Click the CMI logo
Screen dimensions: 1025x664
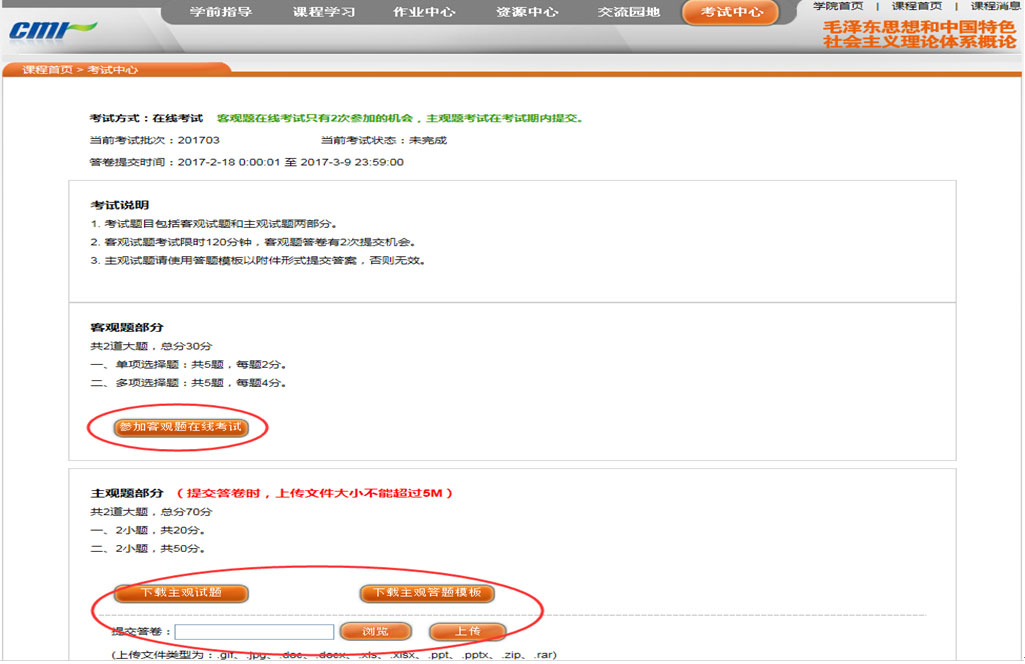[52, 30]
